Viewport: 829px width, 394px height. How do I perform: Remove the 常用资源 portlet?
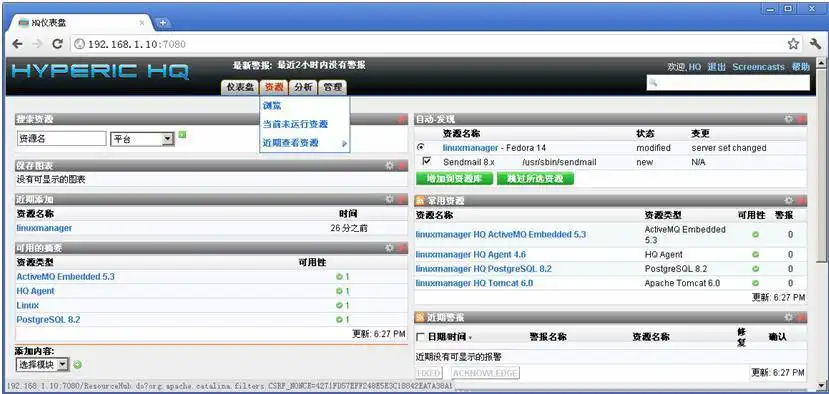(802, 200)
